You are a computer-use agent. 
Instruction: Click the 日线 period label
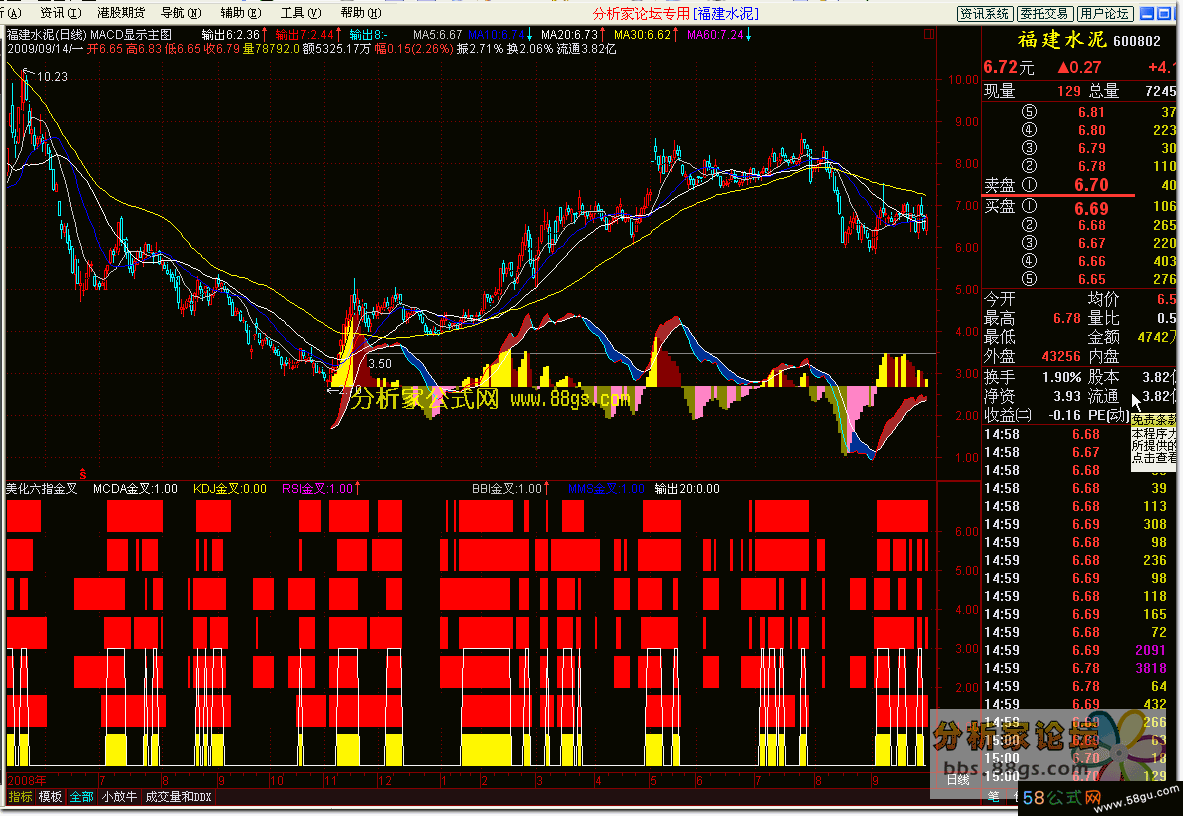click(957, 780)
